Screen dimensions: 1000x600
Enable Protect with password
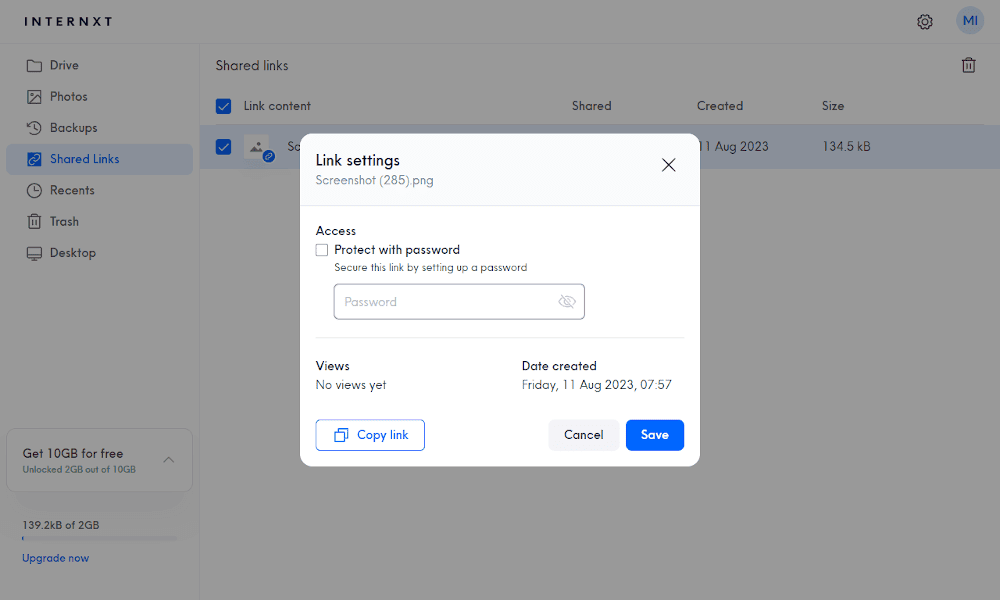pyautogui.click(x=321, y=249)
